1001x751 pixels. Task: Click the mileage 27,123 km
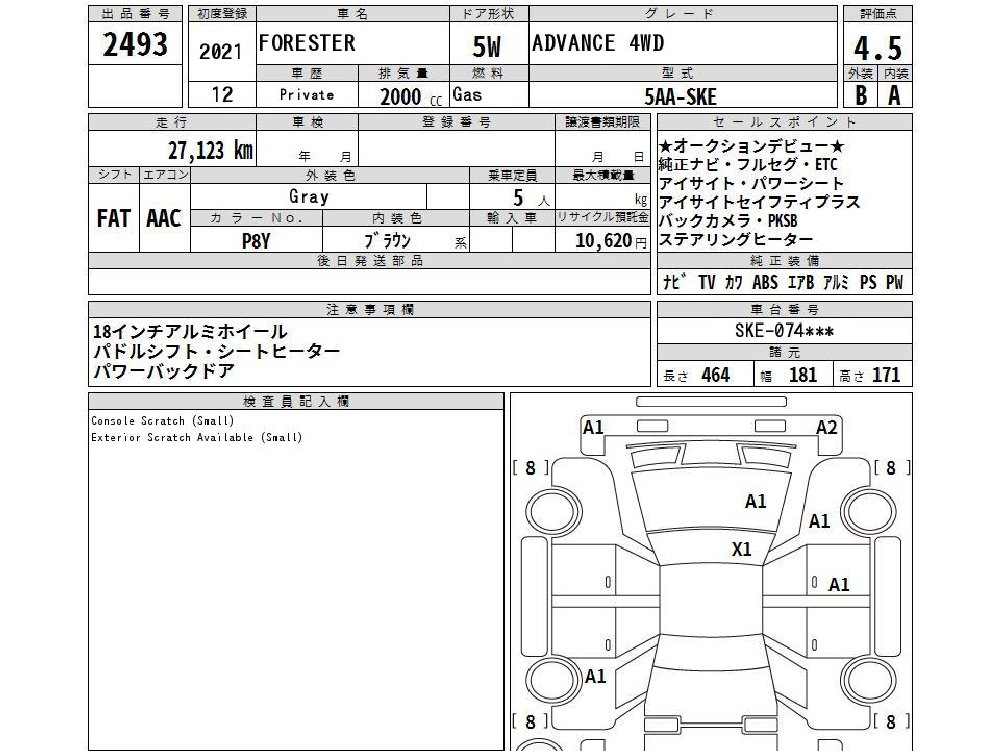pyautogui.click(x=210, y=151)
